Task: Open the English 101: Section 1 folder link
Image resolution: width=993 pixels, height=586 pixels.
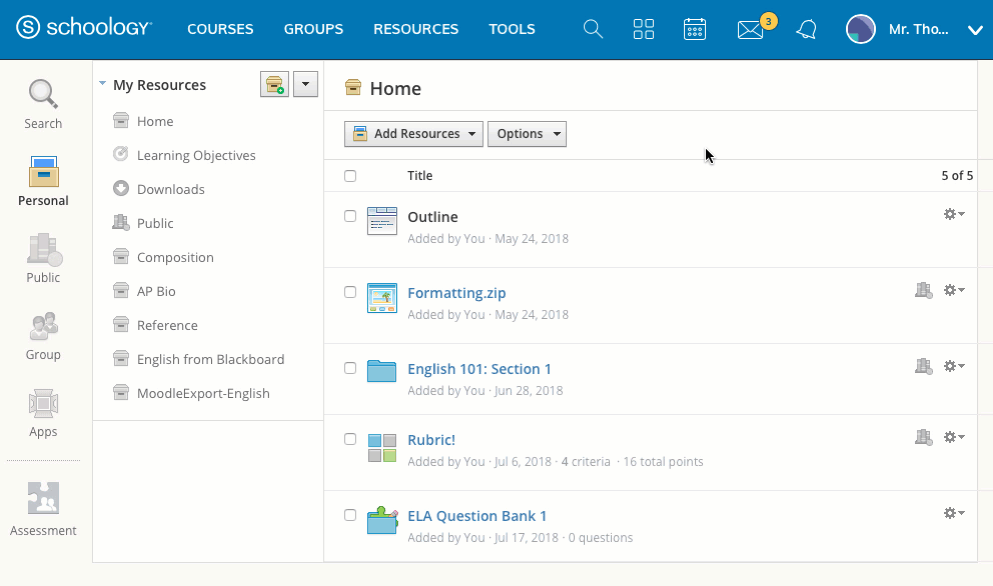Action: coord(479,369)
